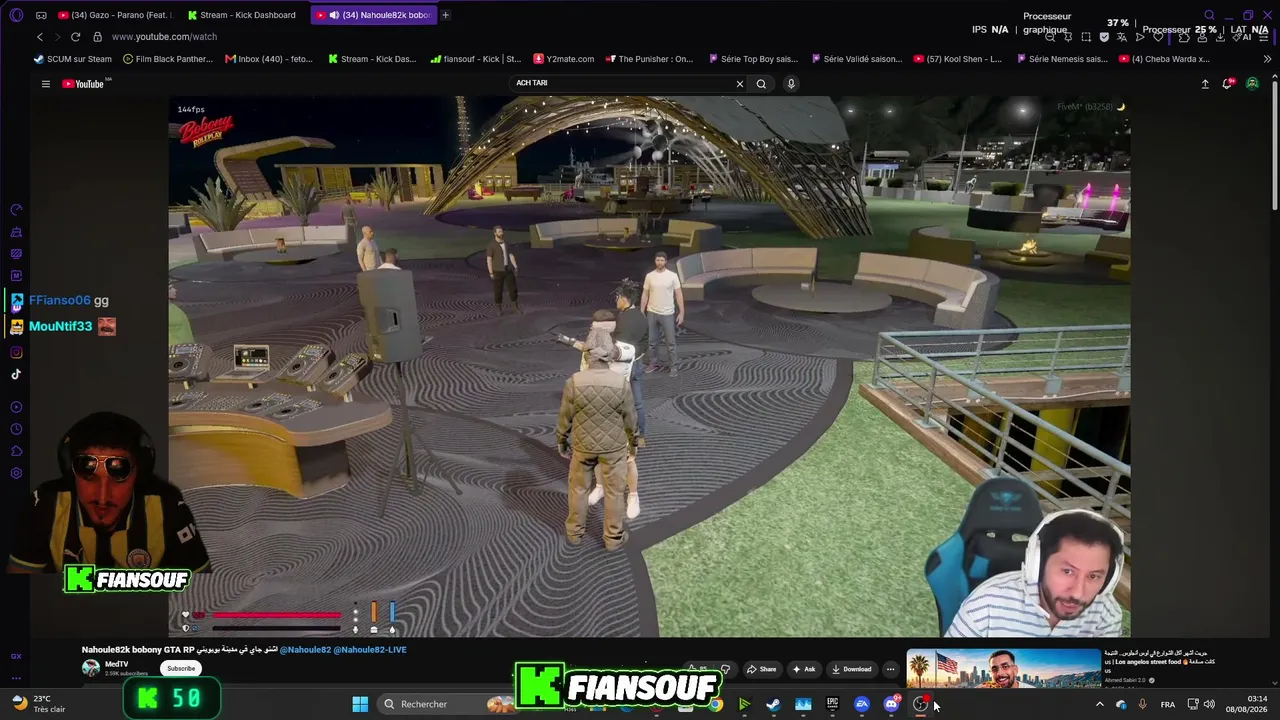Open the YouTube account avatar menu
The image size is (1280, 720).
[1252, 84]
